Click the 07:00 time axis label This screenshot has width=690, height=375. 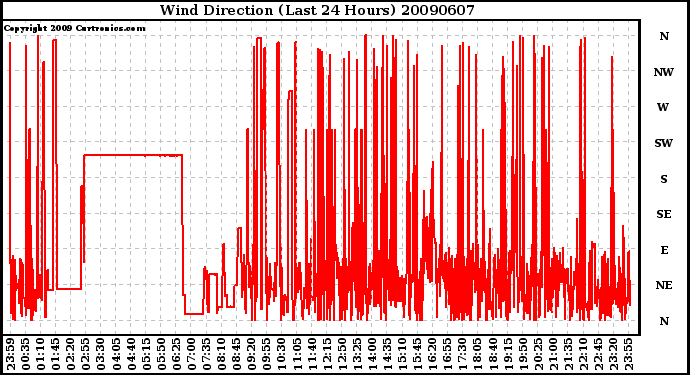coord(191,354)
